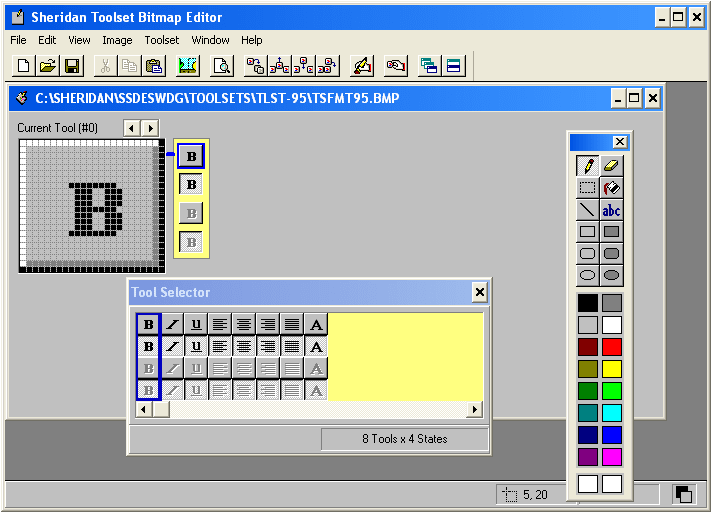Pick the bright red color swatch
715x514 pixels.
coord(611,347)
